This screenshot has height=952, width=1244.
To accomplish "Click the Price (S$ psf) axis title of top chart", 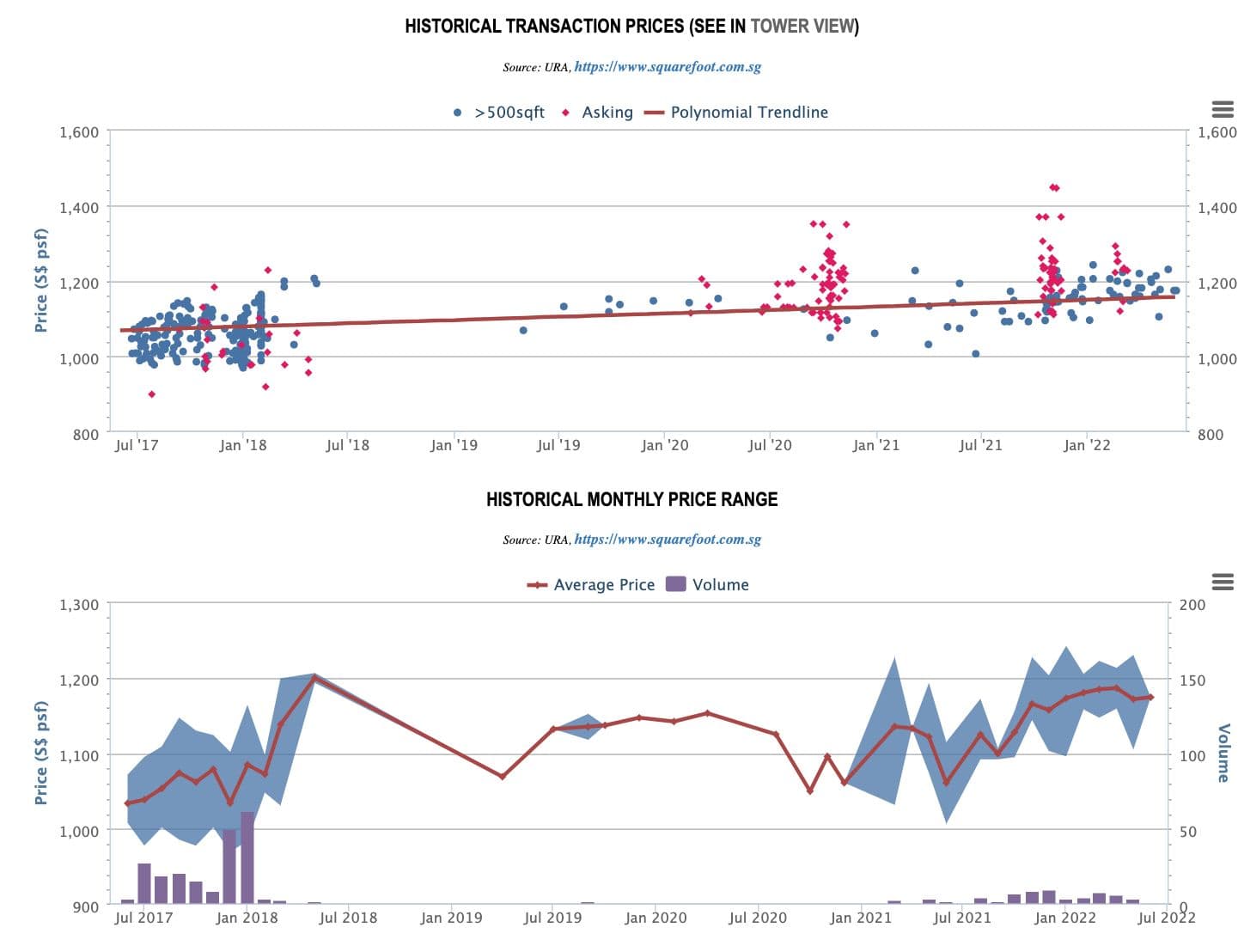I will pos(40,281).
